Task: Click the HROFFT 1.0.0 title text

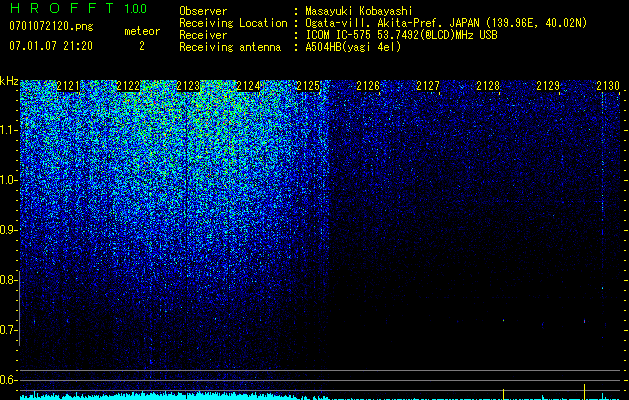Action: click(x=79, y=8)
